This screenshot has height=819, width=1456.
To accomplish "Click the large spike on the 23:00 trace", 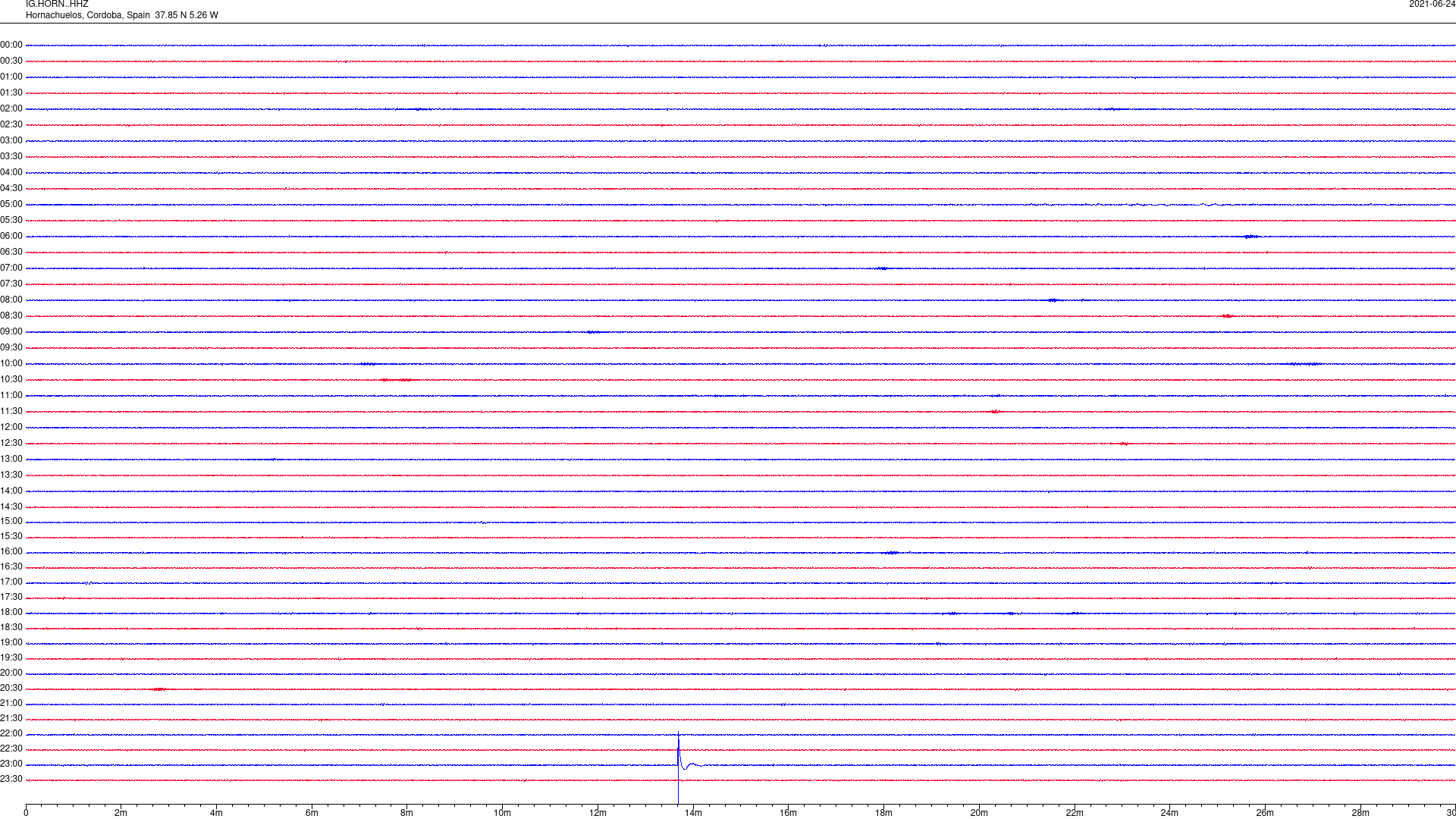I will [679, 766].
